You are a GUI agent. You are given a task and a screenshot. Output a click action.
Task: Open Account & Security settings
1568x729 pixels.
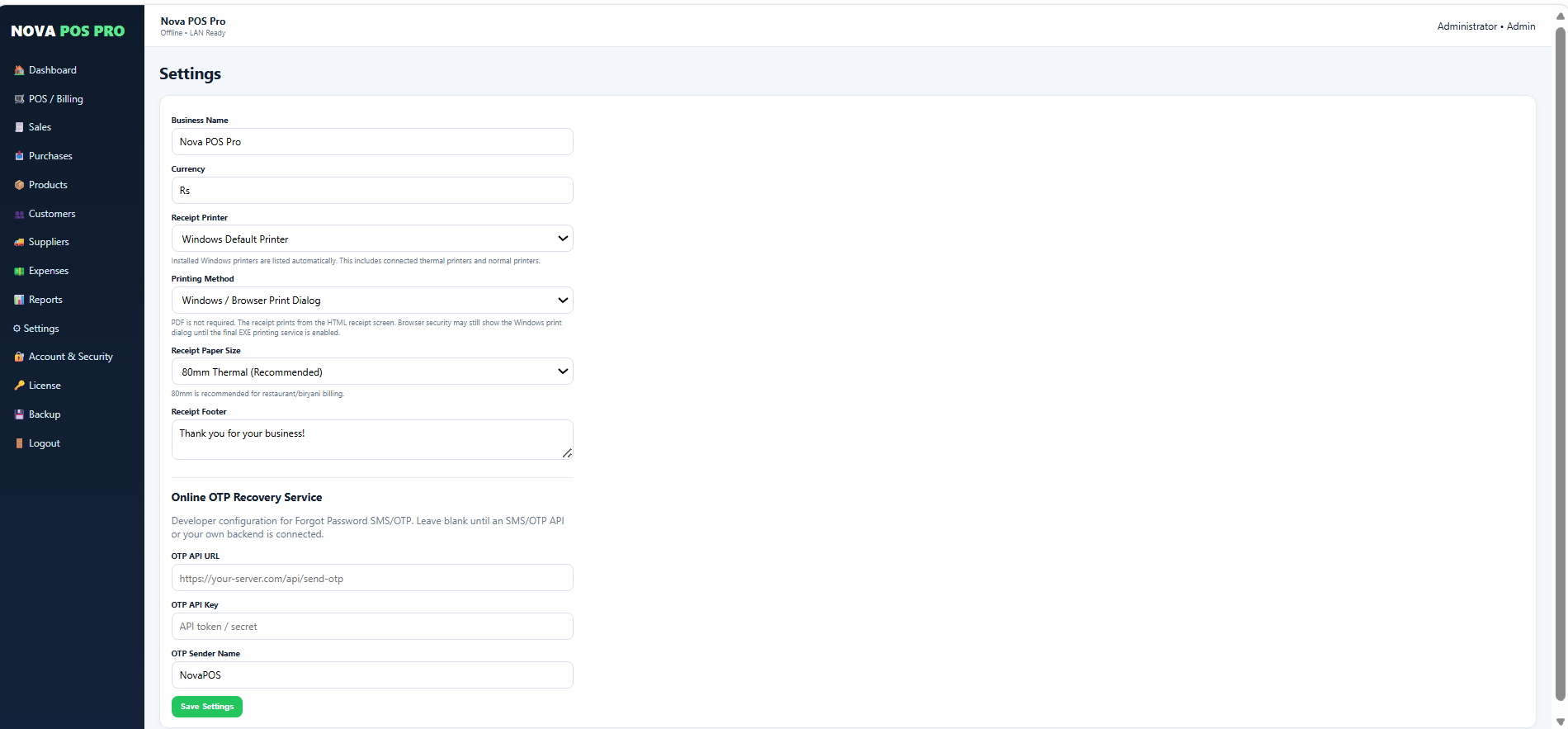[x=72, y=357]
